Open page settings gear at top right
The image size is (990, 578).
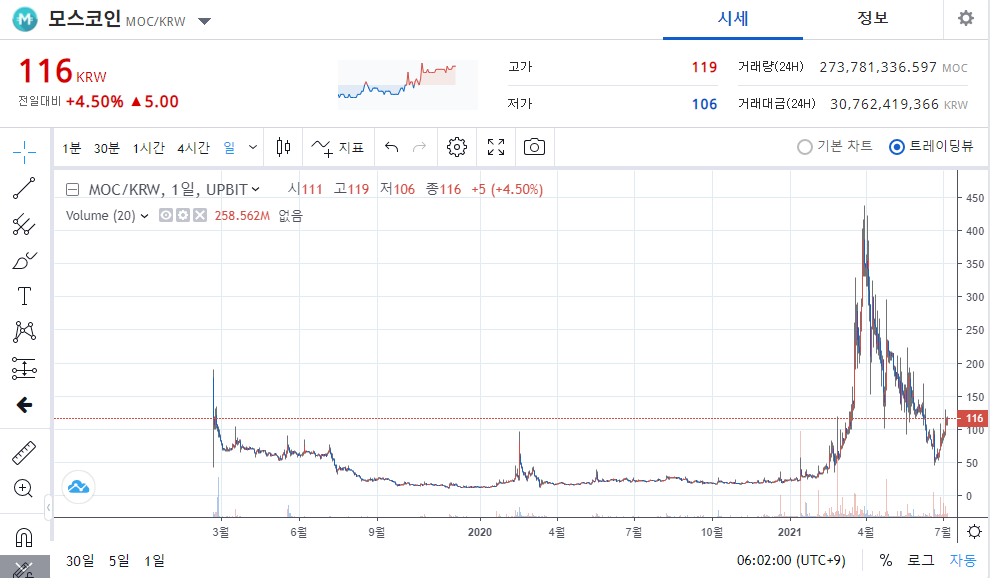click(966, 18)
